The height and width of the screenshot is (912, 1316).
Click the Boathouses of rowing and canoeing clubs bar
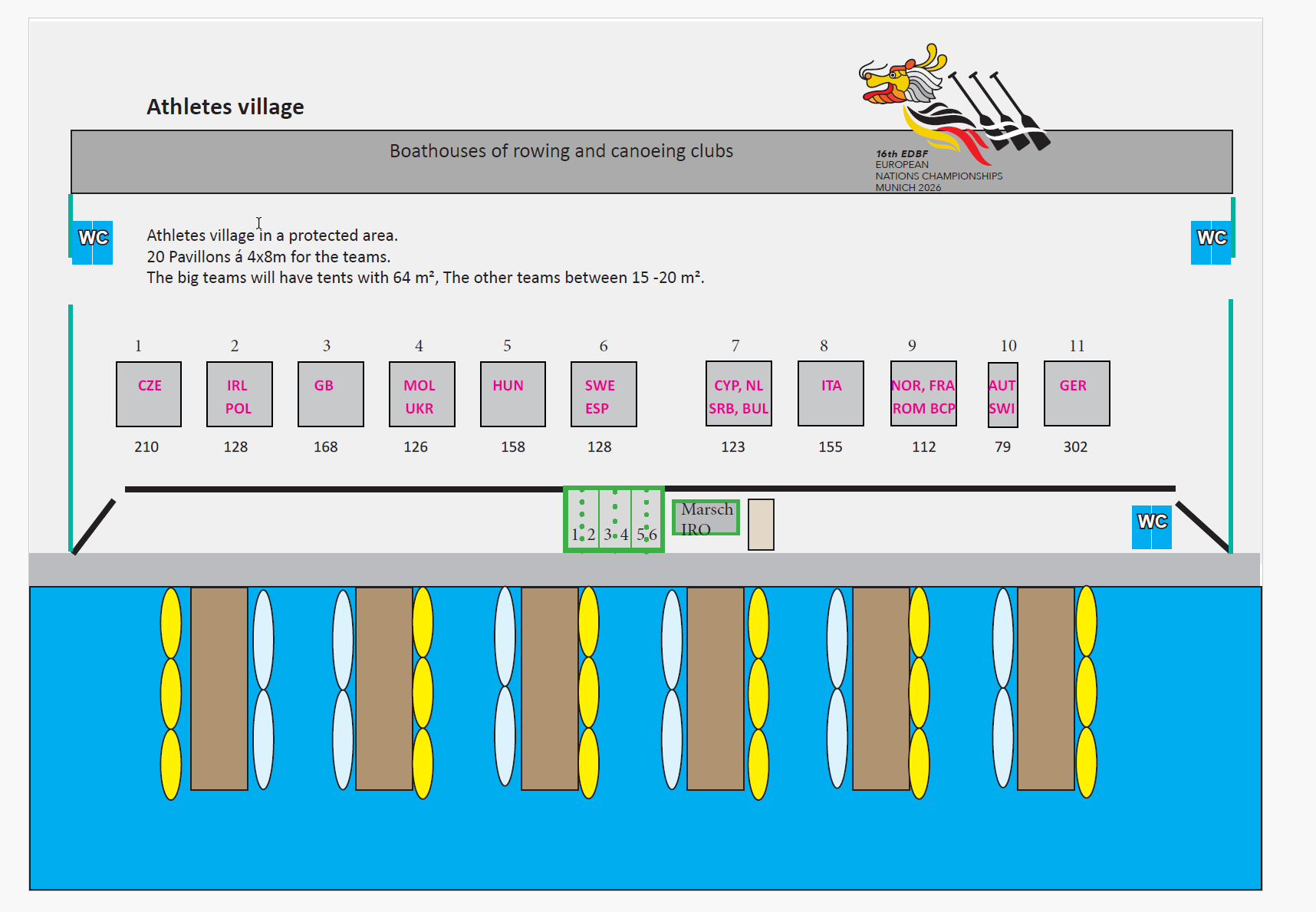(x=652, y=162)
